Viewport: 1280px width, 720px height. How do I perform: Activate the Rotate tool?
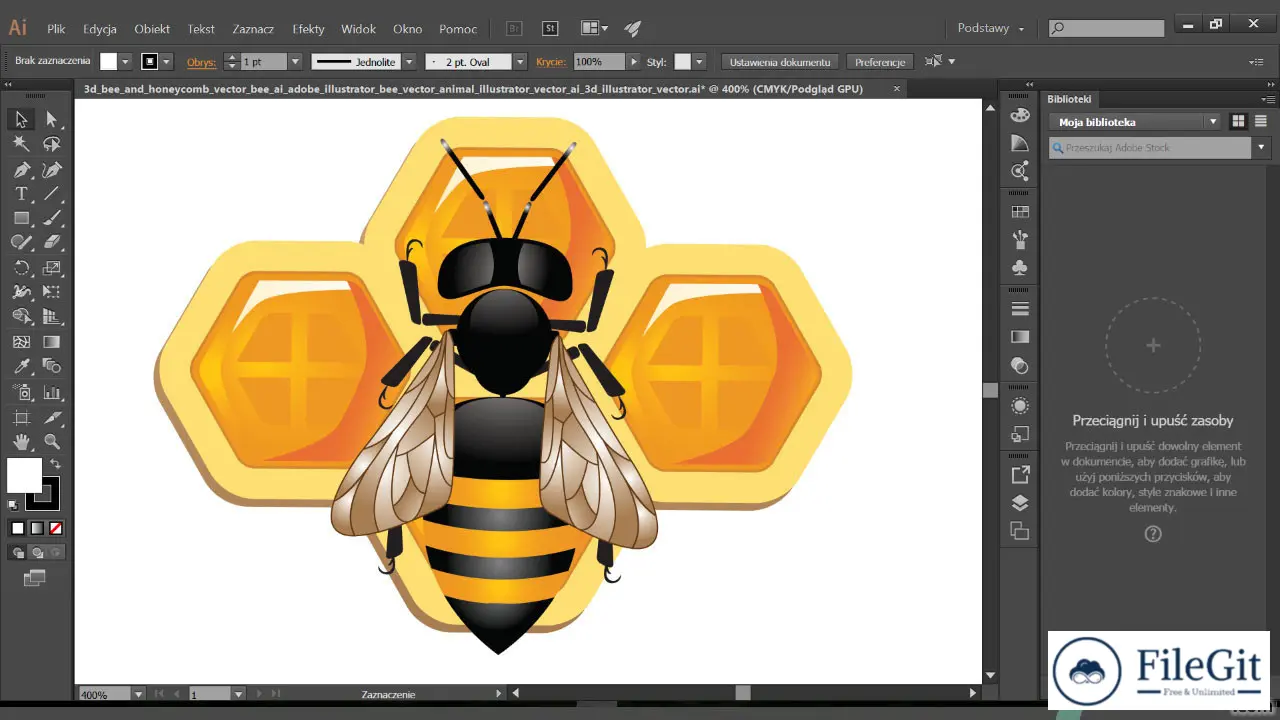click(21, 268)
